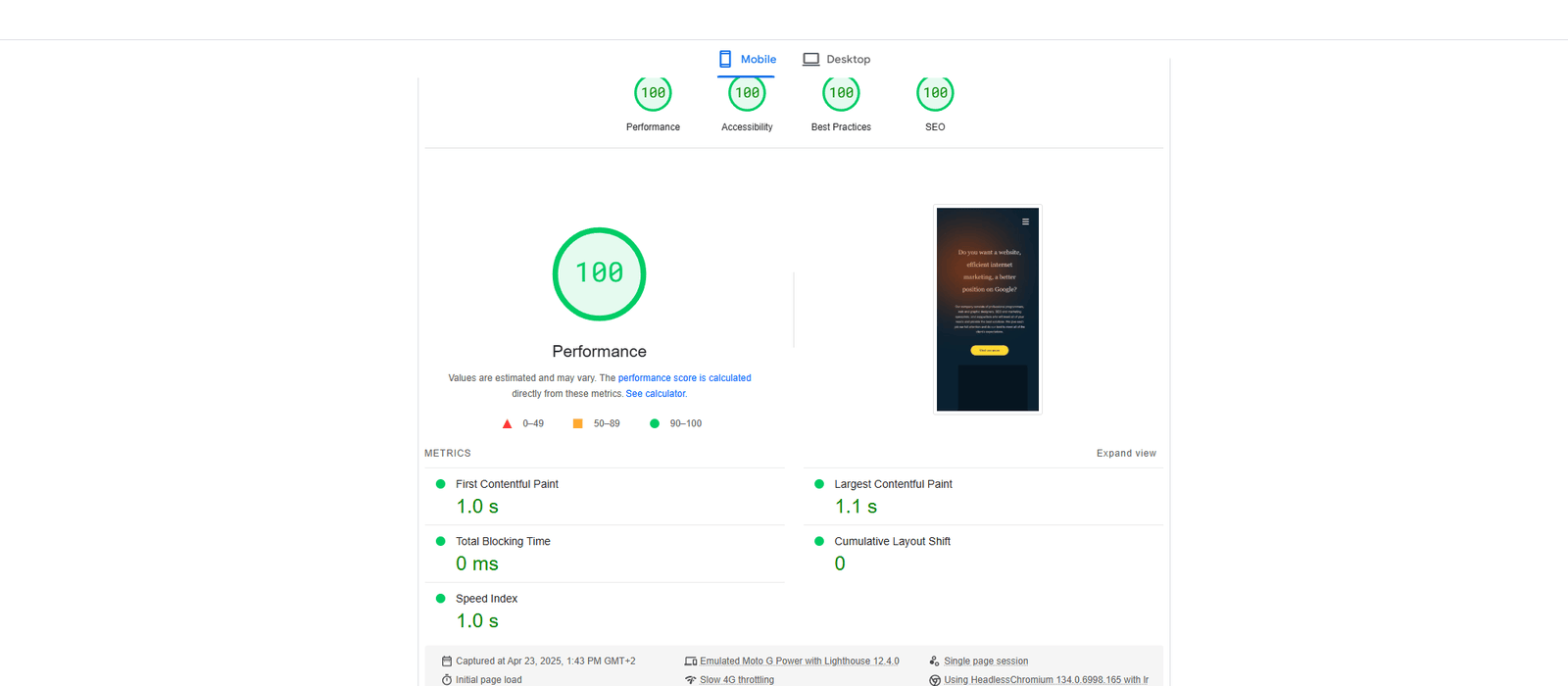
Task: Click the stopwatch icon by Initial page load
Action: (447, 680)
